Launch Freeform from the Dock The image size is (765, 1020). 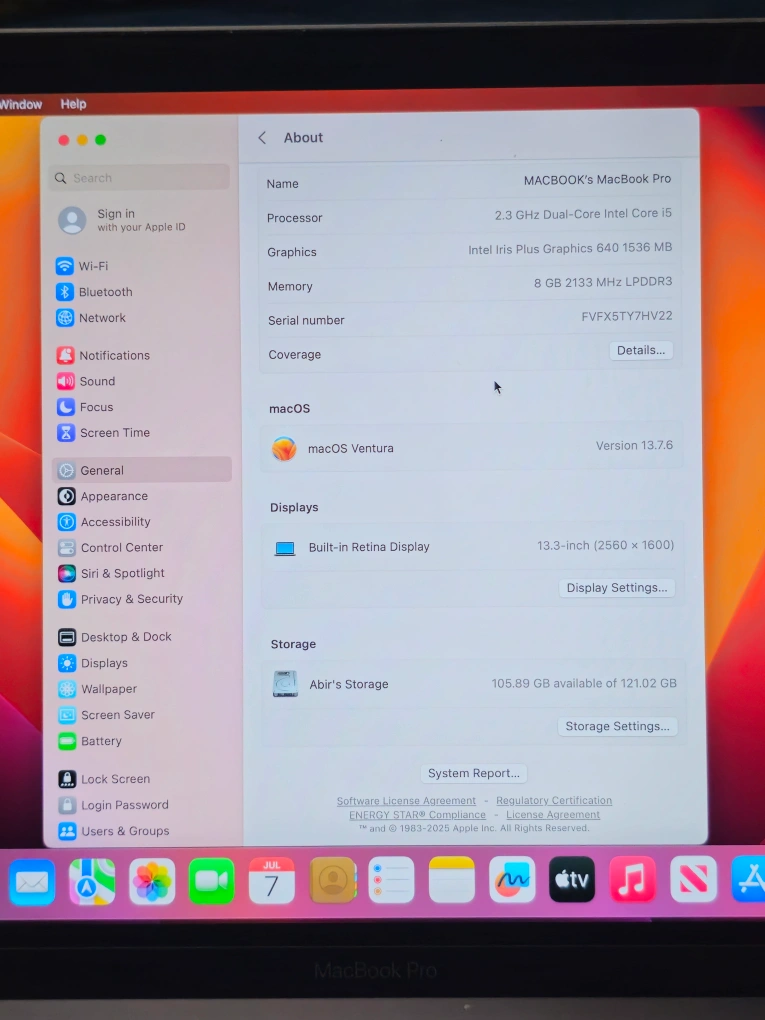(512, 879)
